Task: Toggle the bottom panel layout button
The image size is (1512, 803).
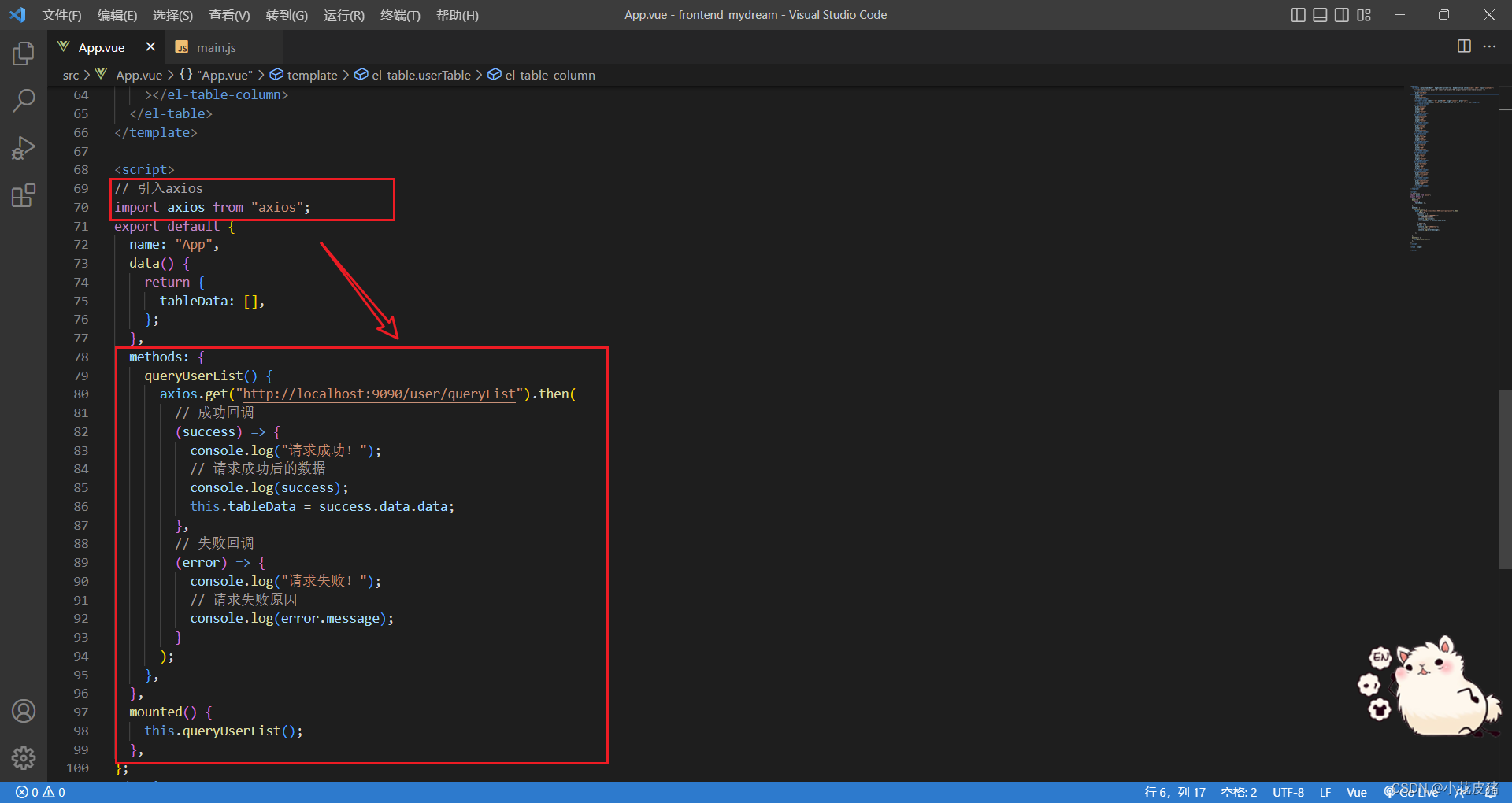Action: tap(1320, 15)
